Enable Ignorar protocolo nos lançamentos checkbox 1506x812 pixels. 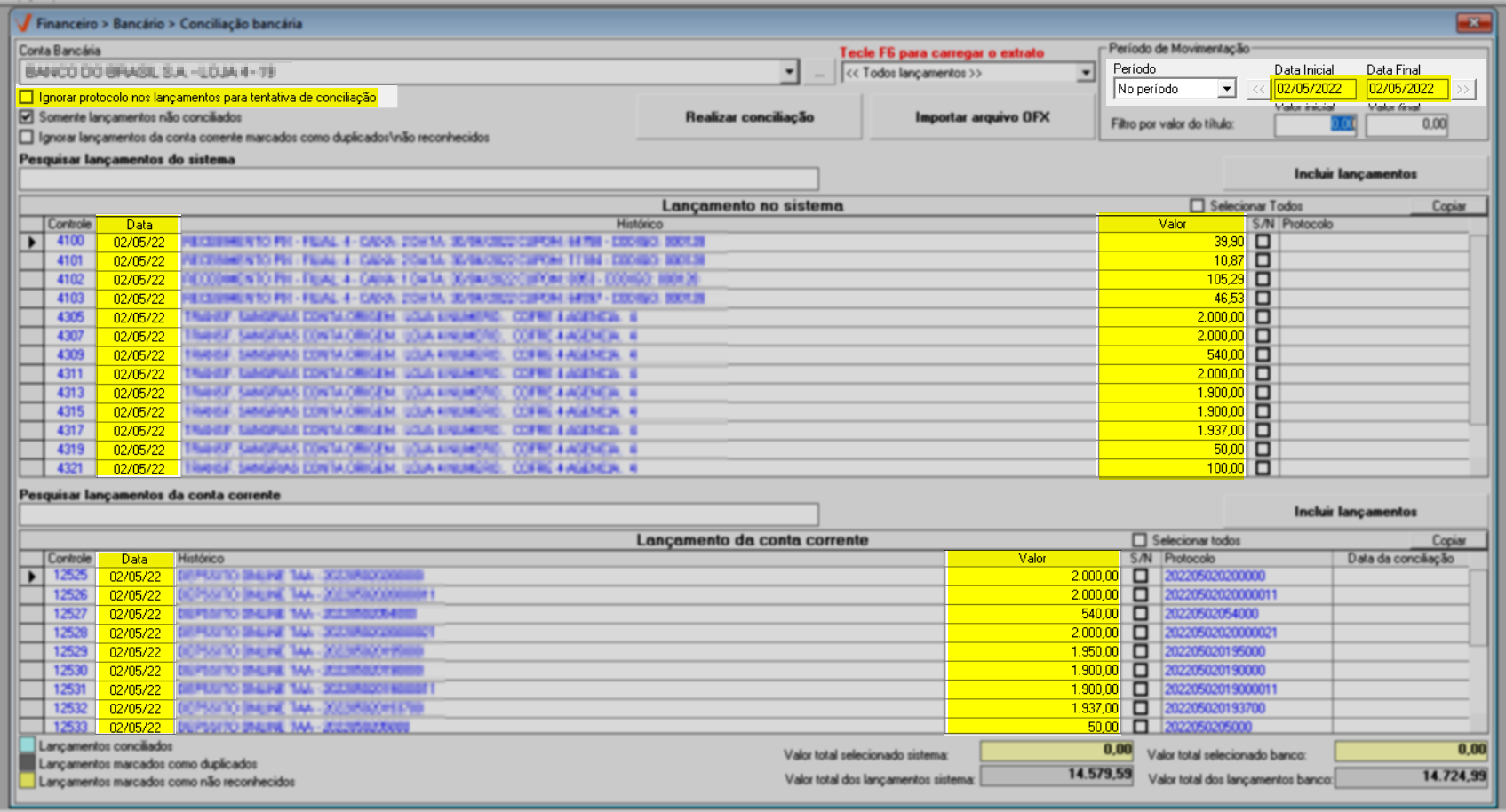(27, 98)
